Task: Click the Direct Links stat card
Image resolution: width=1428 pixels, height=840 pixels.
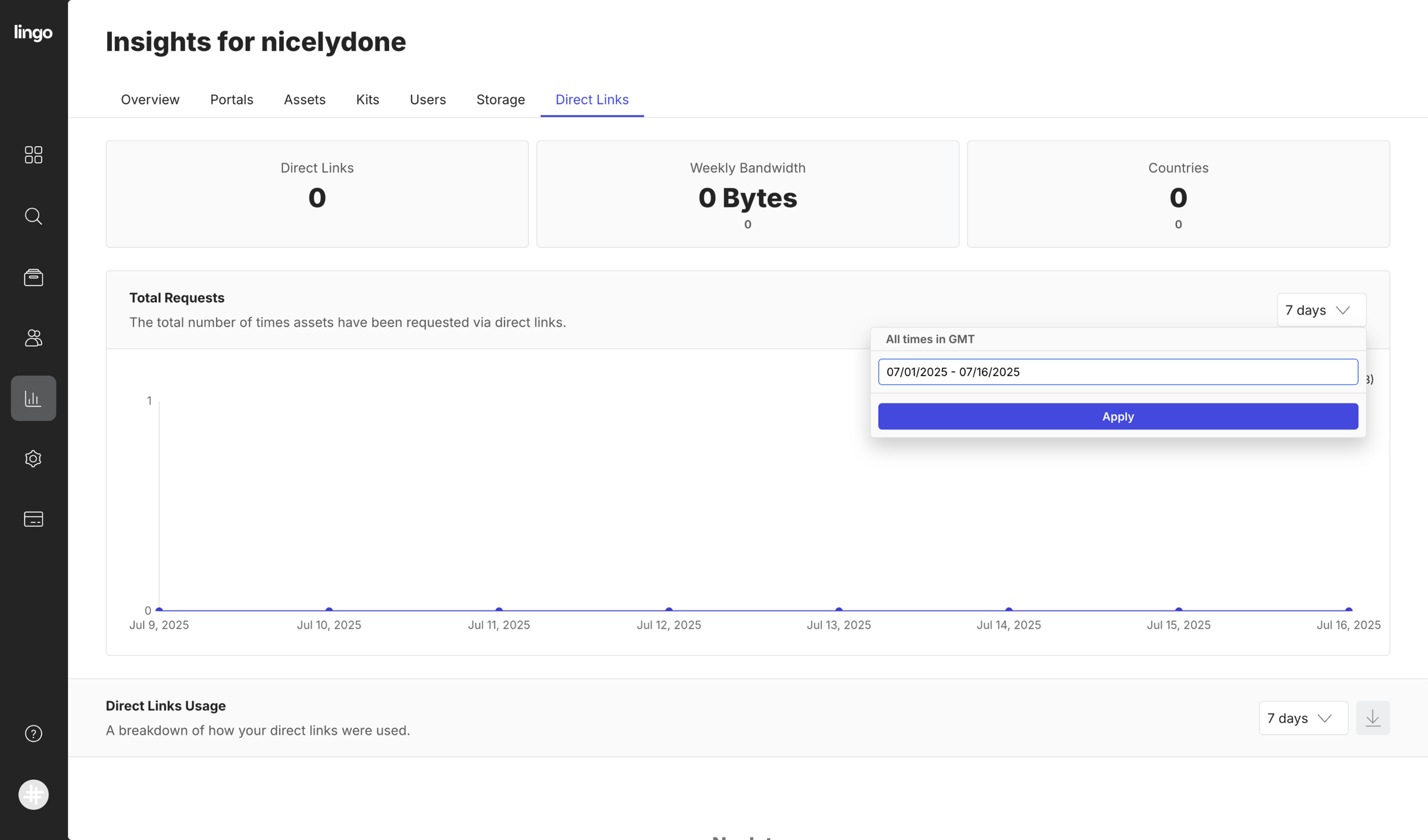Action: pyautogui.click(x=317, y=194)
